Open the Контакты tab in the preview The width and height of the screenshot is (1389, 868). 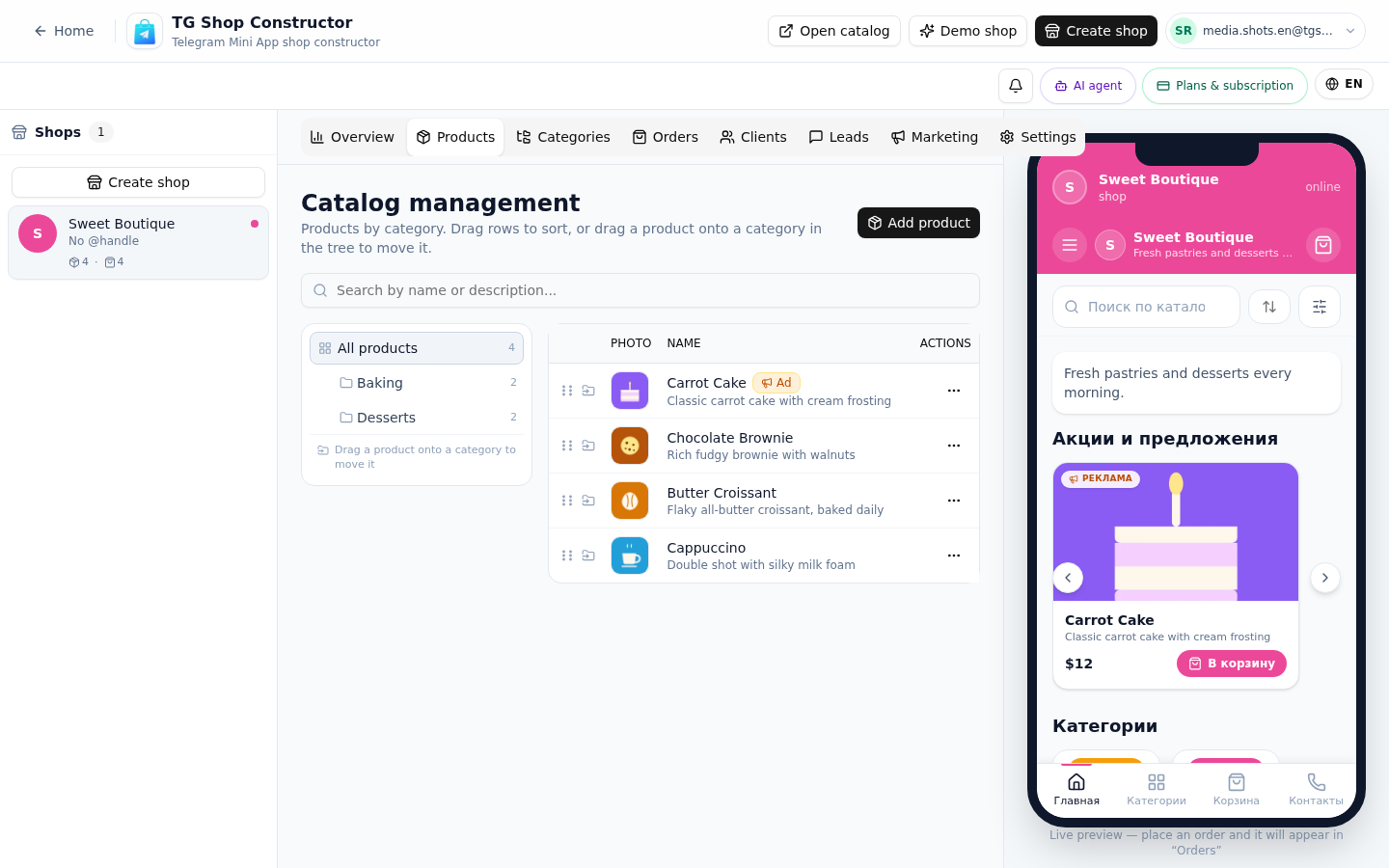click(x=1316, y=789)
